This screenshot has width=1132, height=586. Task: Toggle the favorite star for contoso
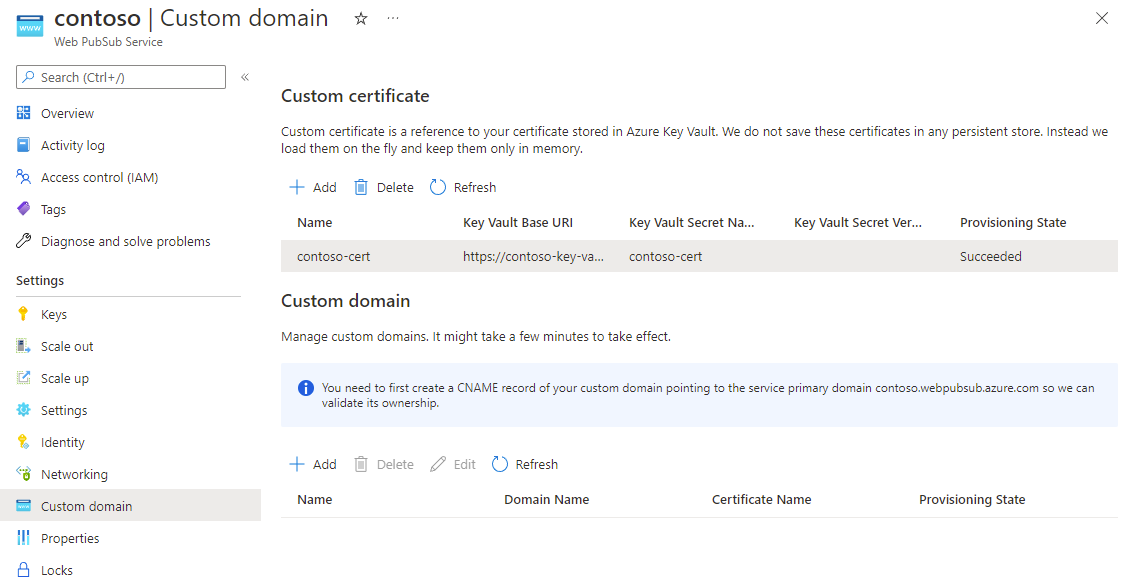pos(360,18)
